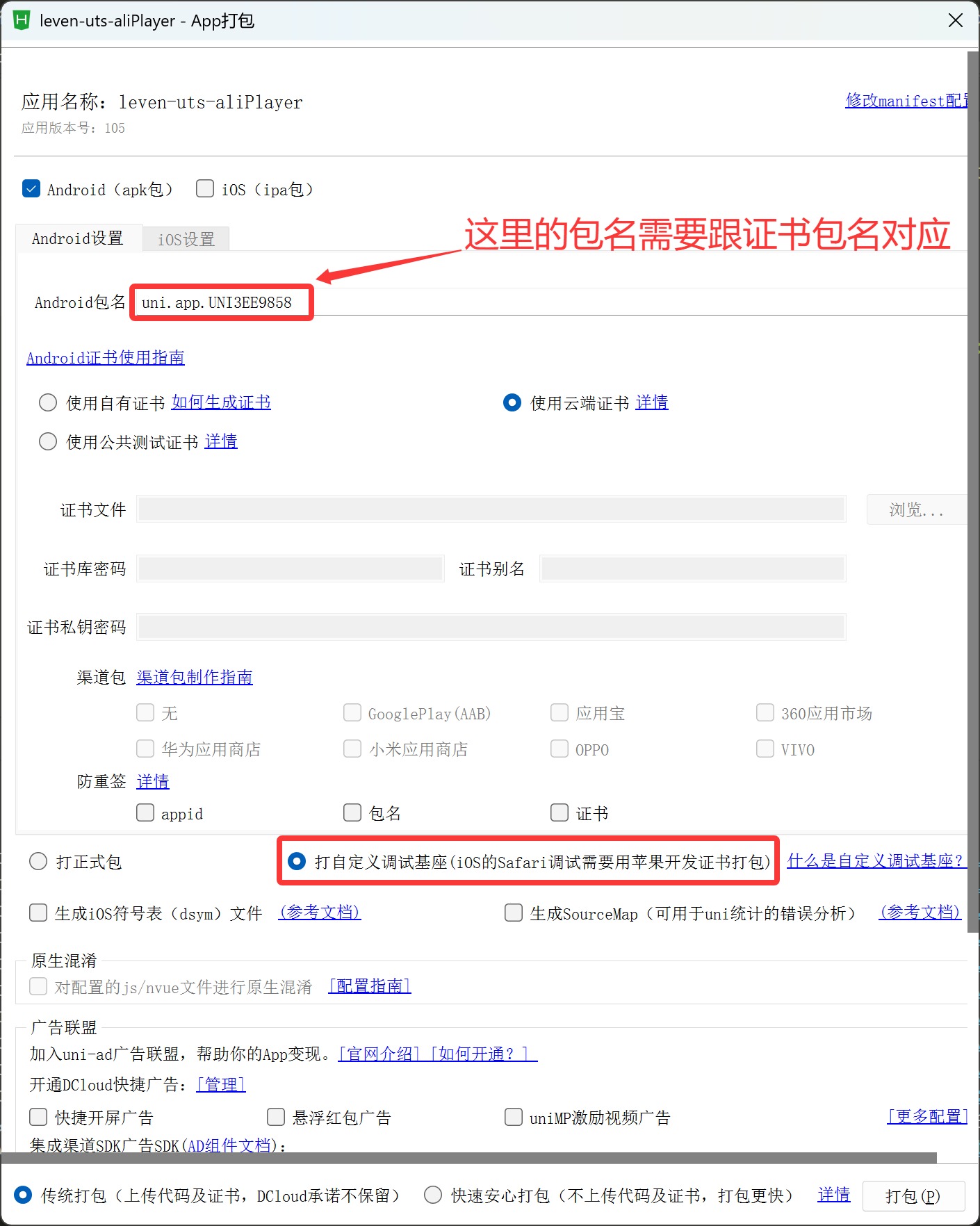Select 使用自有证书 radio button
Screen dimensions: 980x1226
tap(48, 402)
